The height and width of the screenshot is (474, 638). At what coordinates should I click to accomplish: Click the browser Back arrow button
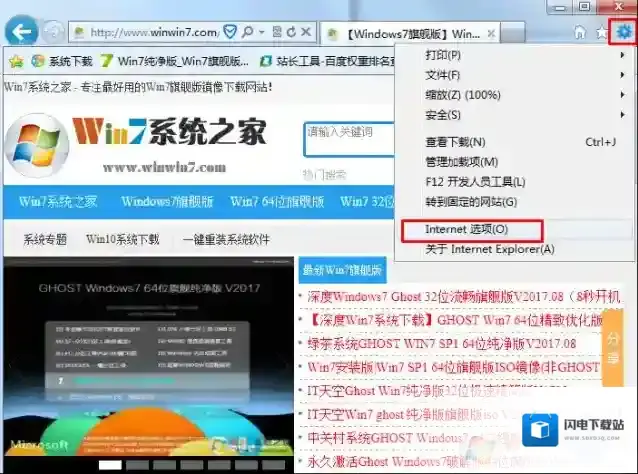(x=21, y=32)
